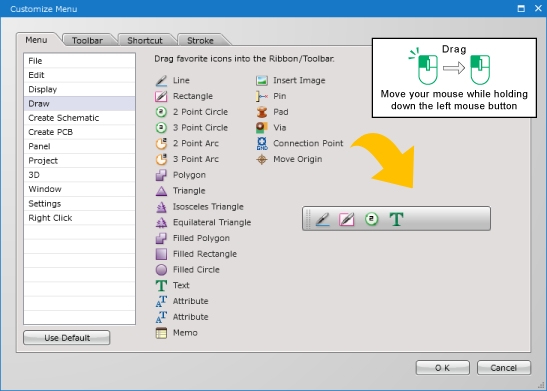The width and height of the screenshot is (547, 391).
Task: Select Edit in the menu list
Action: pos(80,75)
